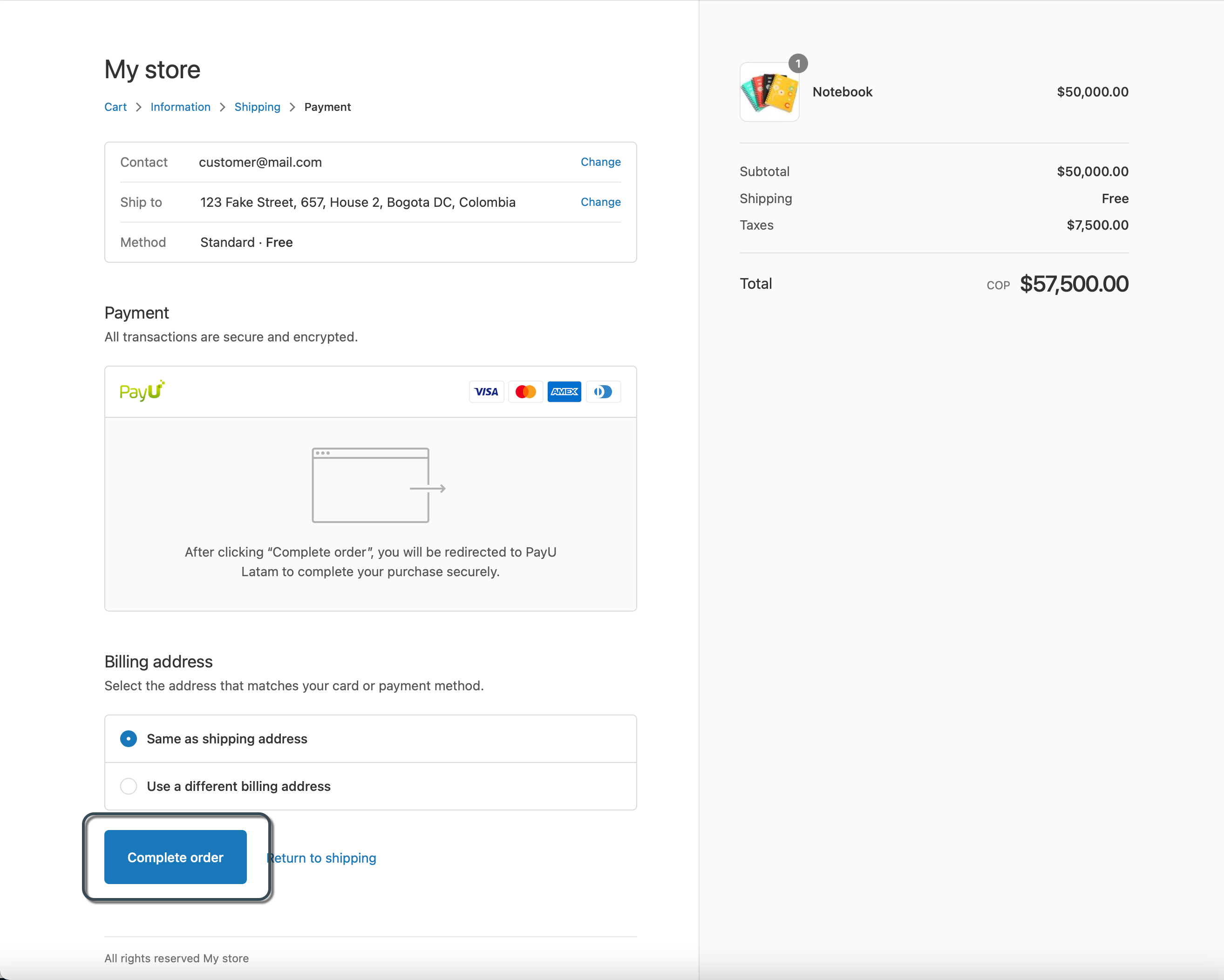Image resolution: width=1224 pixels, height=980 pixels.
Task: Go to Shipping breadcrumb step
Action: pyautogui.click(x=257, y=107)
